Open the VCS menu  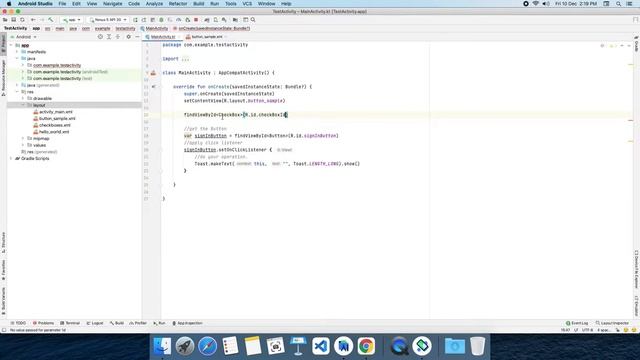247,4
